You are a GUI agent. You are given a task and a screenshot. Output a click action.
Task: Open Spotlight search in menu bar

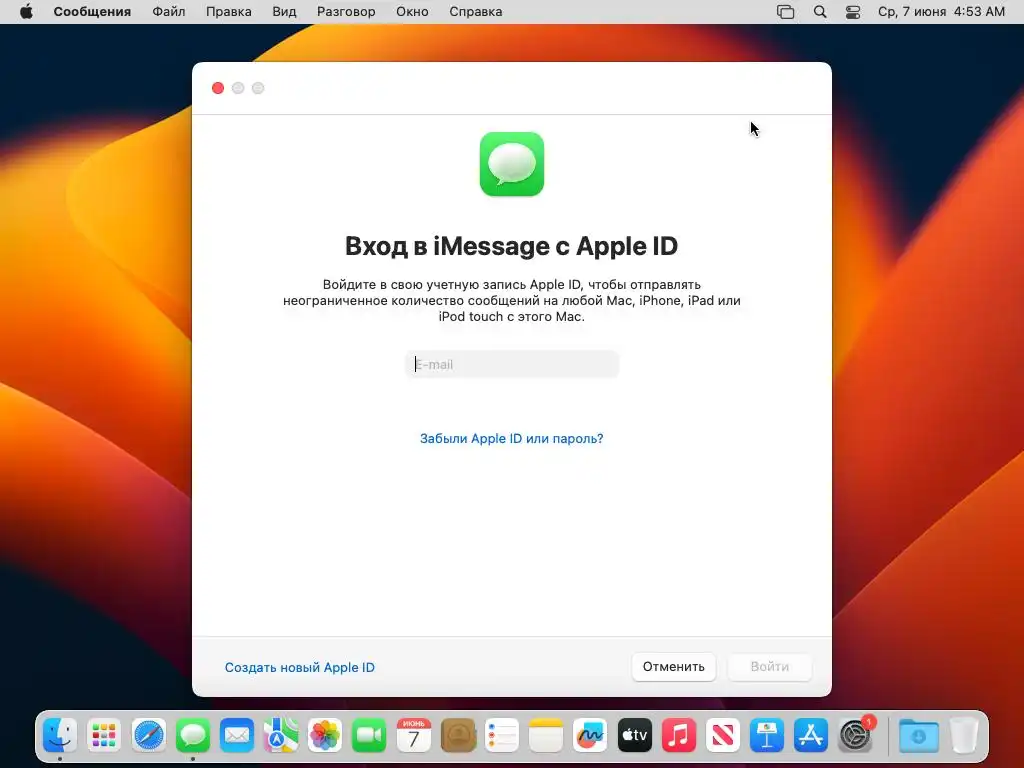coord(820,12)
